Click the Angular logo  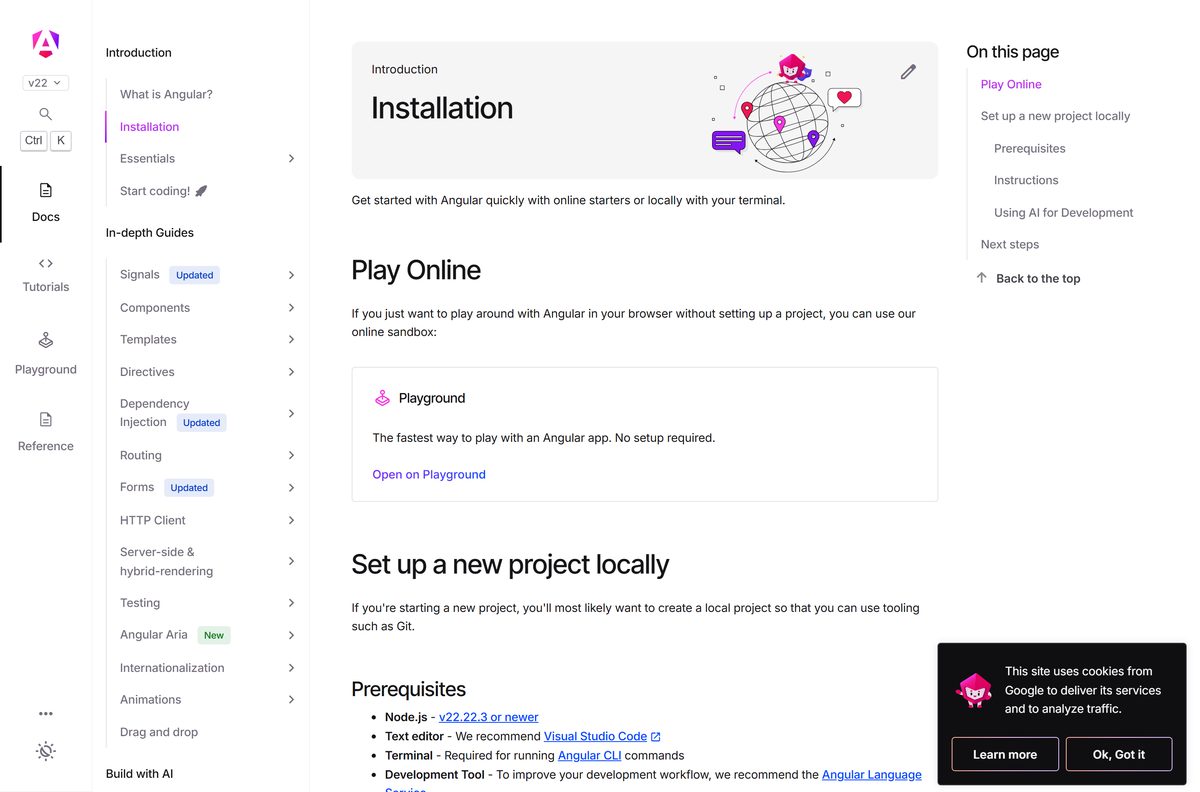[x=45, y=43]
